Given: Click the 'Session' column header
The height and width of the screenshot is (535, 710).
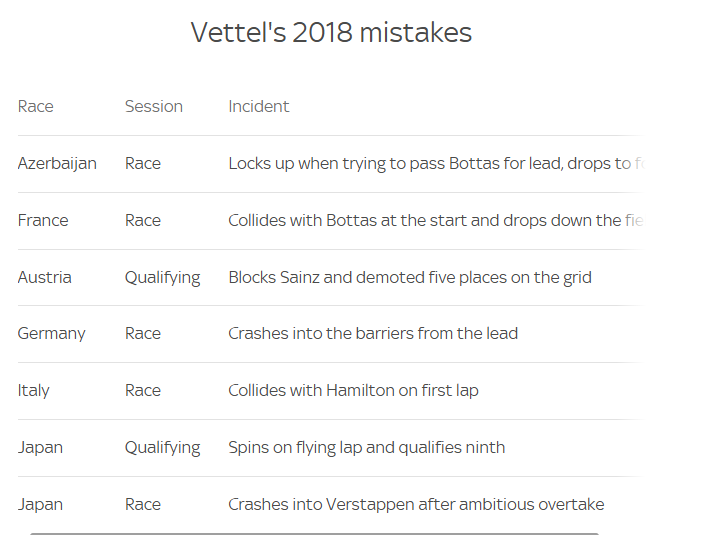Looking at the screenshot, I should click(x=154, y=106).
